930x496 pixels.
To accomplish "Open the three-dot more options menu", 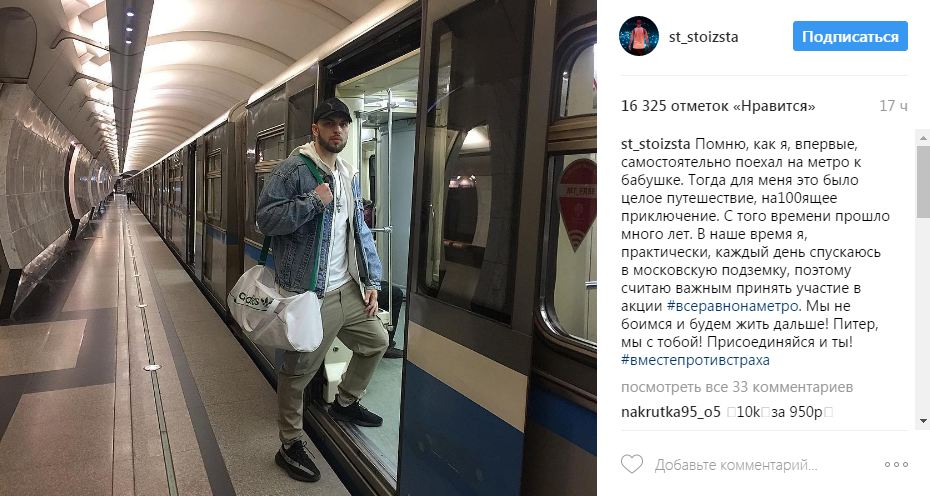I will click(x=896, y=465).
